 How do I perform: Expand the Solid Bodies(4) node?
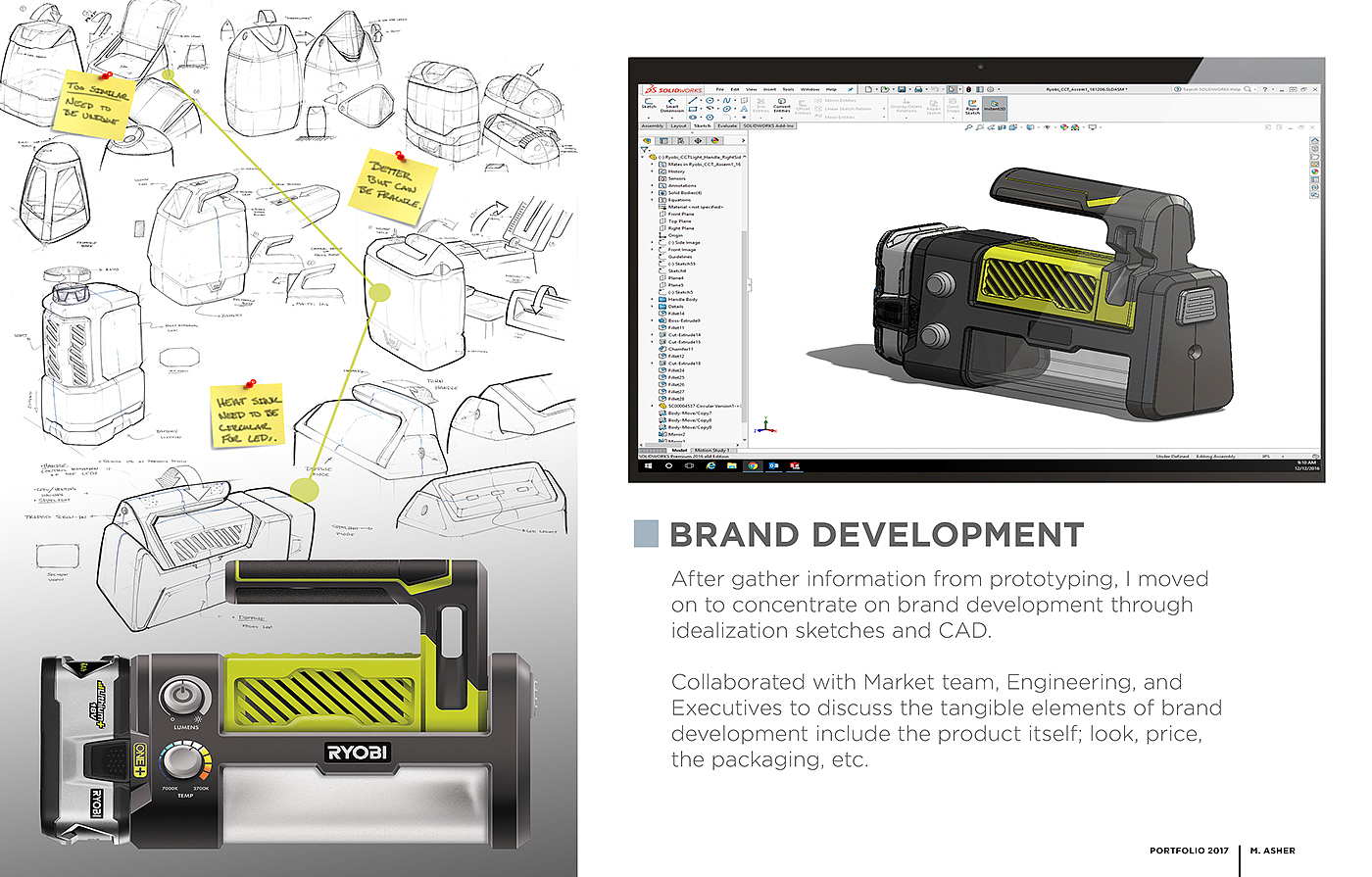653,193
